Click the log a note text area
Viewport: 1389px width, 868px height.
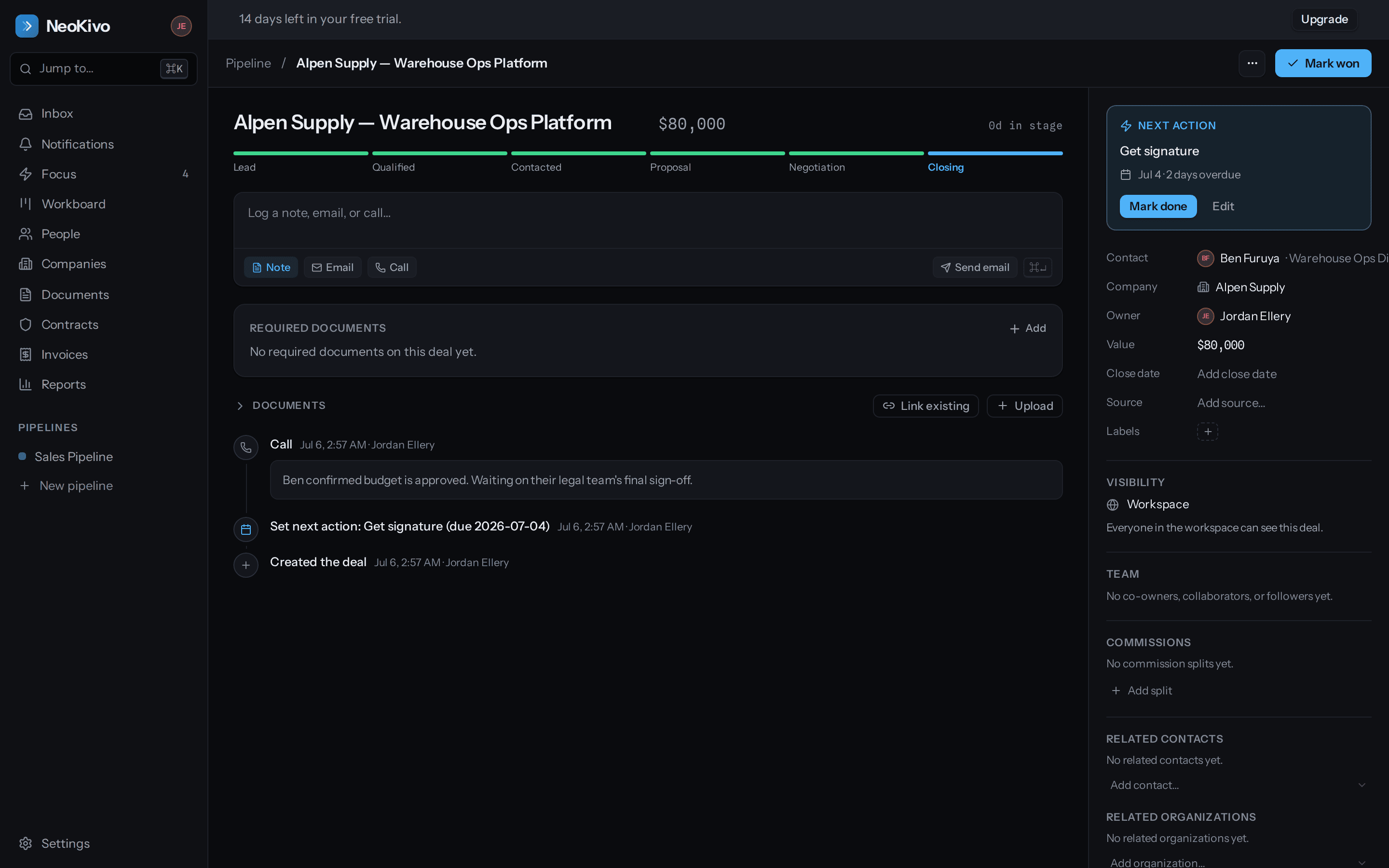pyautogui.click(x=647, y=220)
